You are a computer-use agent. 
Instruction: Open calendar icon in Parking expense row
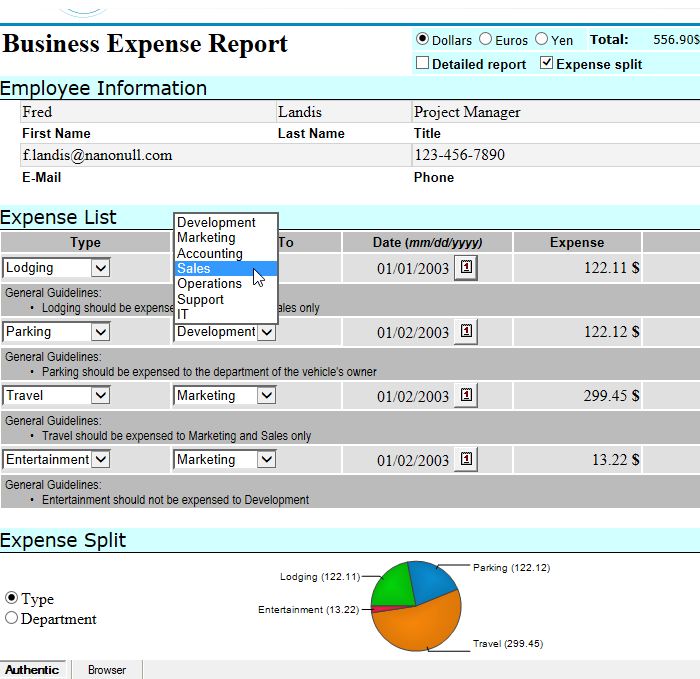pos(466,332)
